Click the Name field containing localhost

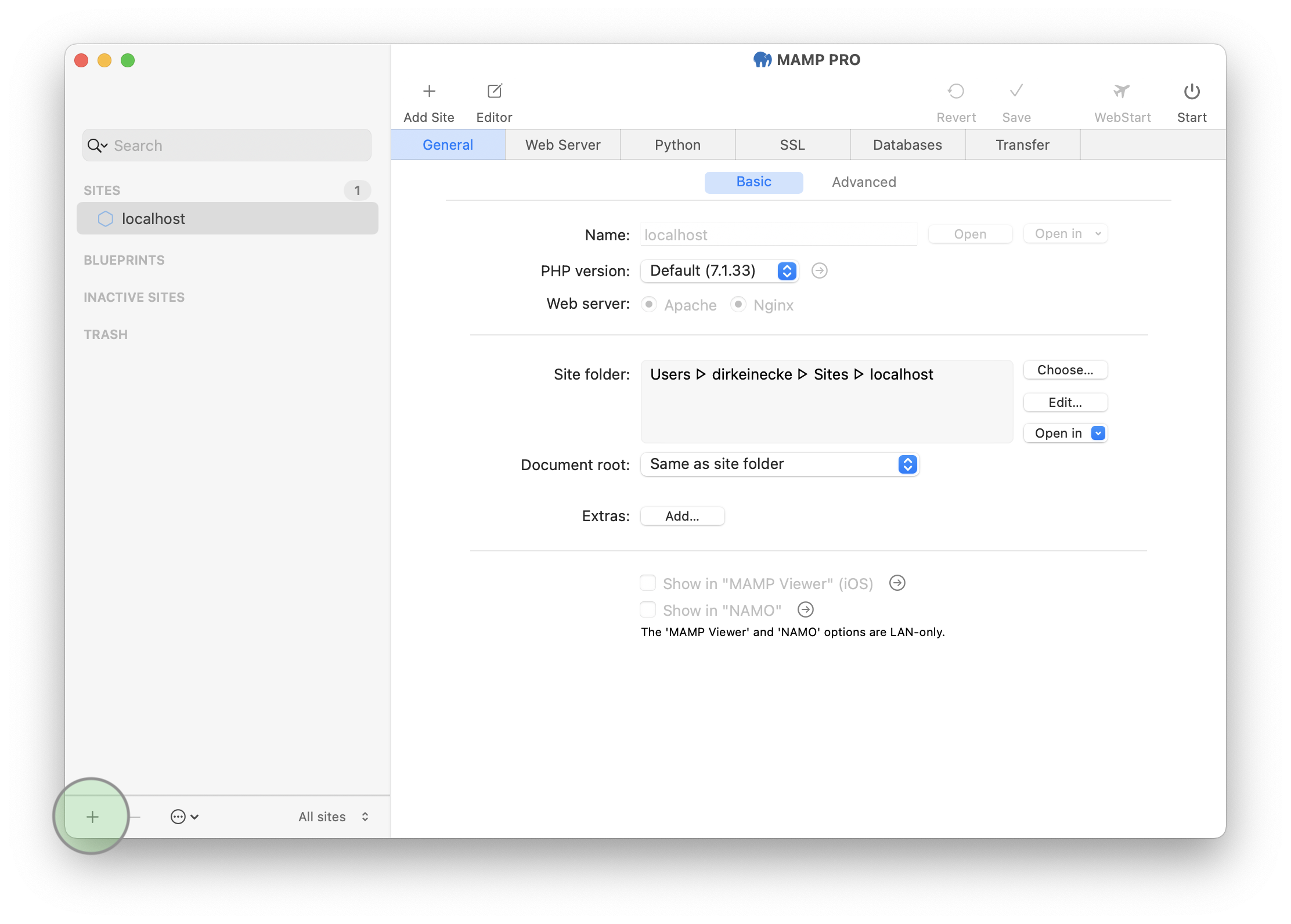778,234
